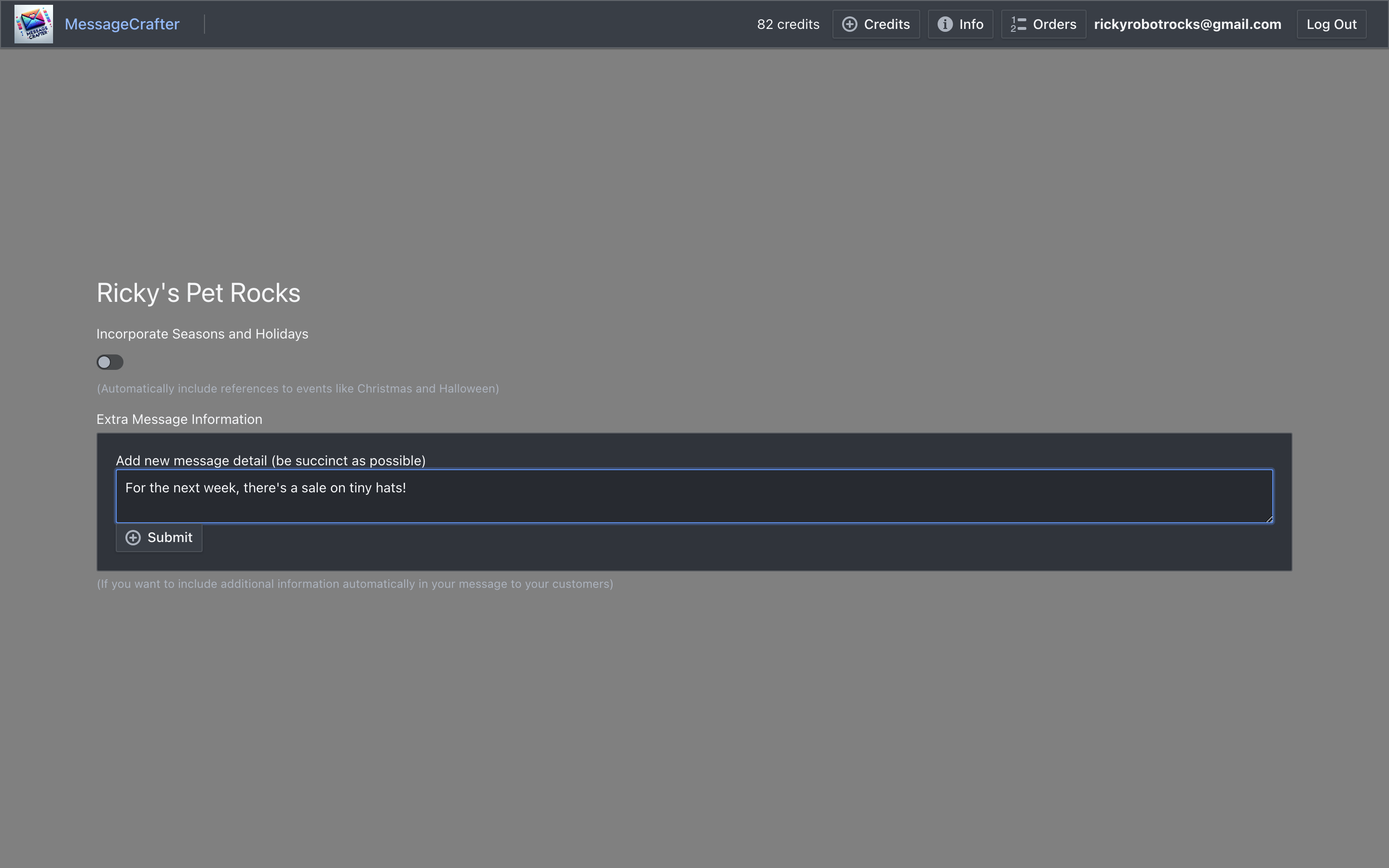The height and width of the screenshot is (868, 1389).
Task: Click the plus icon on the Submit button
Action: [x=133, y=537]
